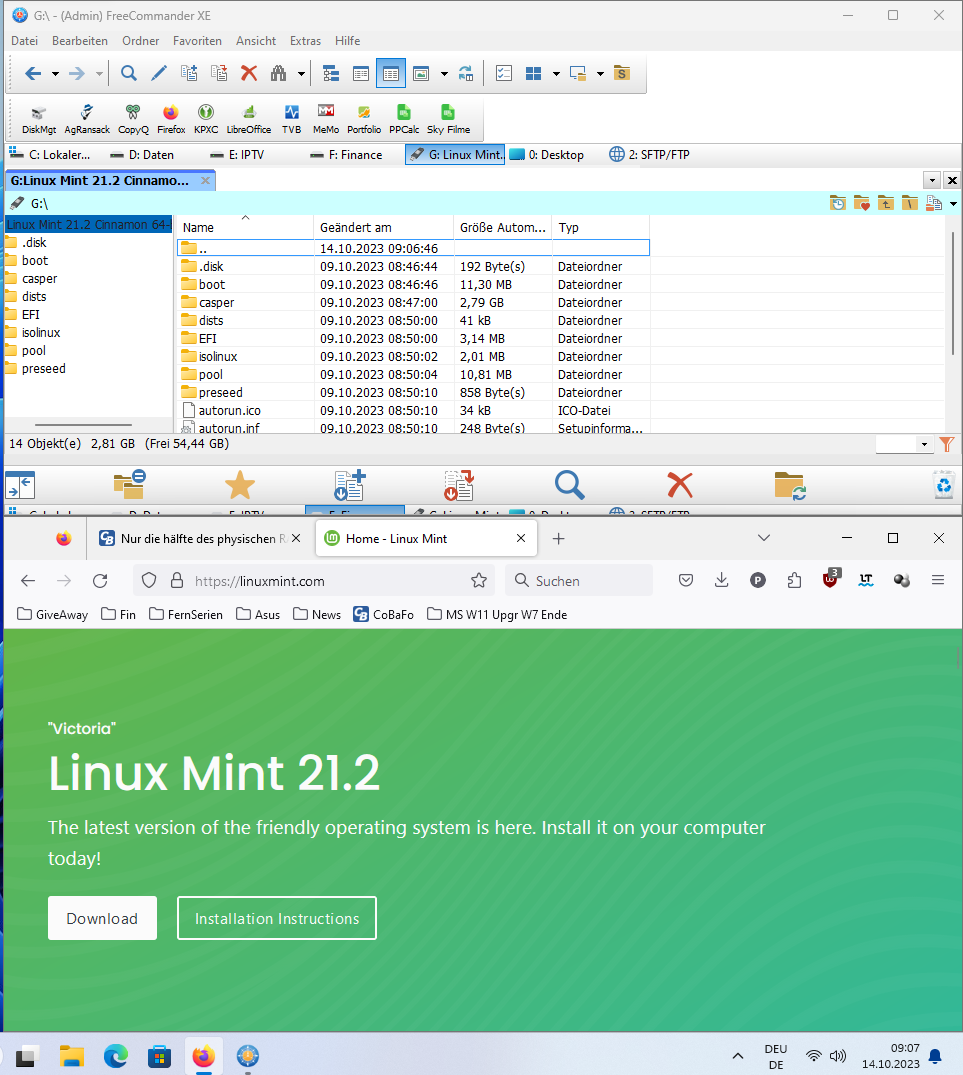Click the Forward arrow in FreeCommander toolbar
The width and height of the screenshot is (963, 1075).
[77, 73]
